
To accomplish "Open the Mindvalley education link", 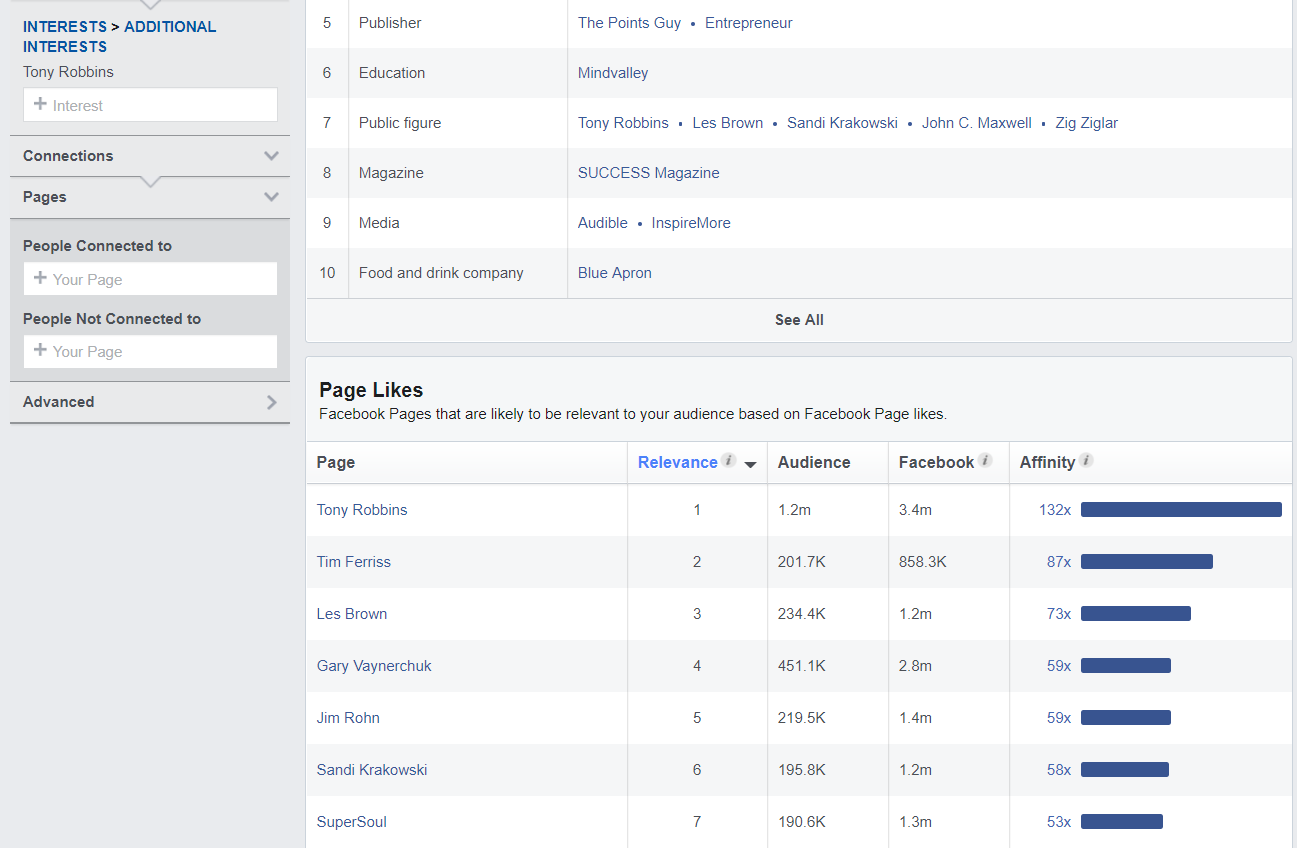I will click(613, 73).
